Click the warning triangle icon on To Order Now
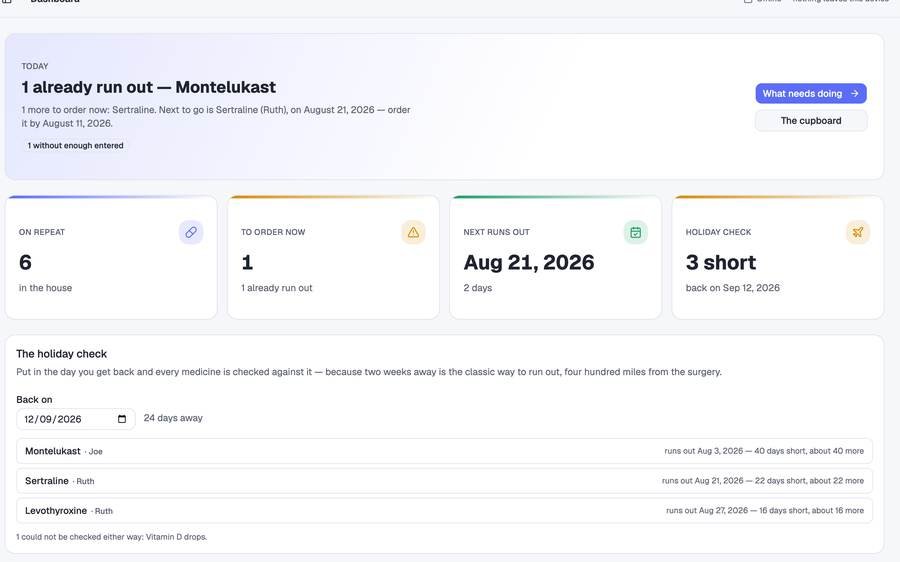Image resolution: width=900 pixels, height=562 pixels. 413,232
